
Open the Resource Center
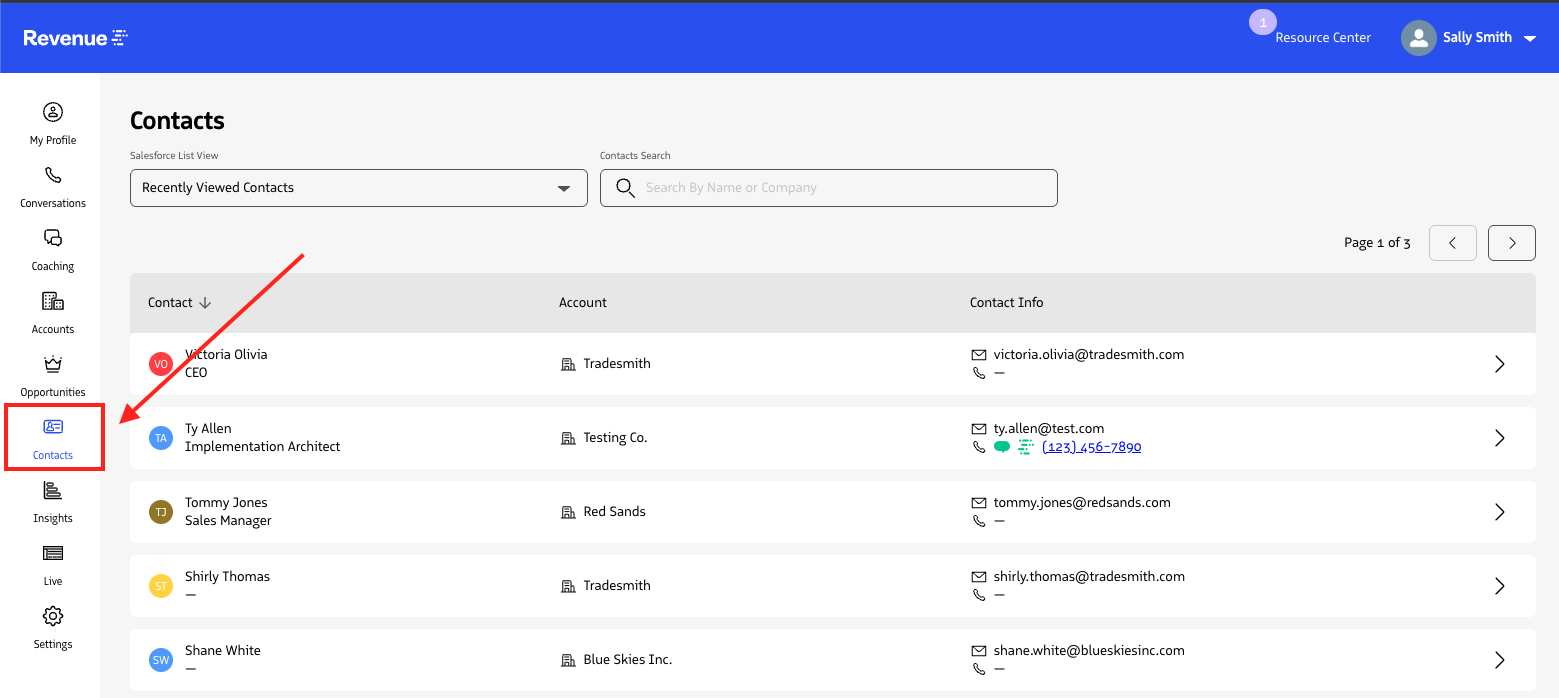click(1323, 37)
